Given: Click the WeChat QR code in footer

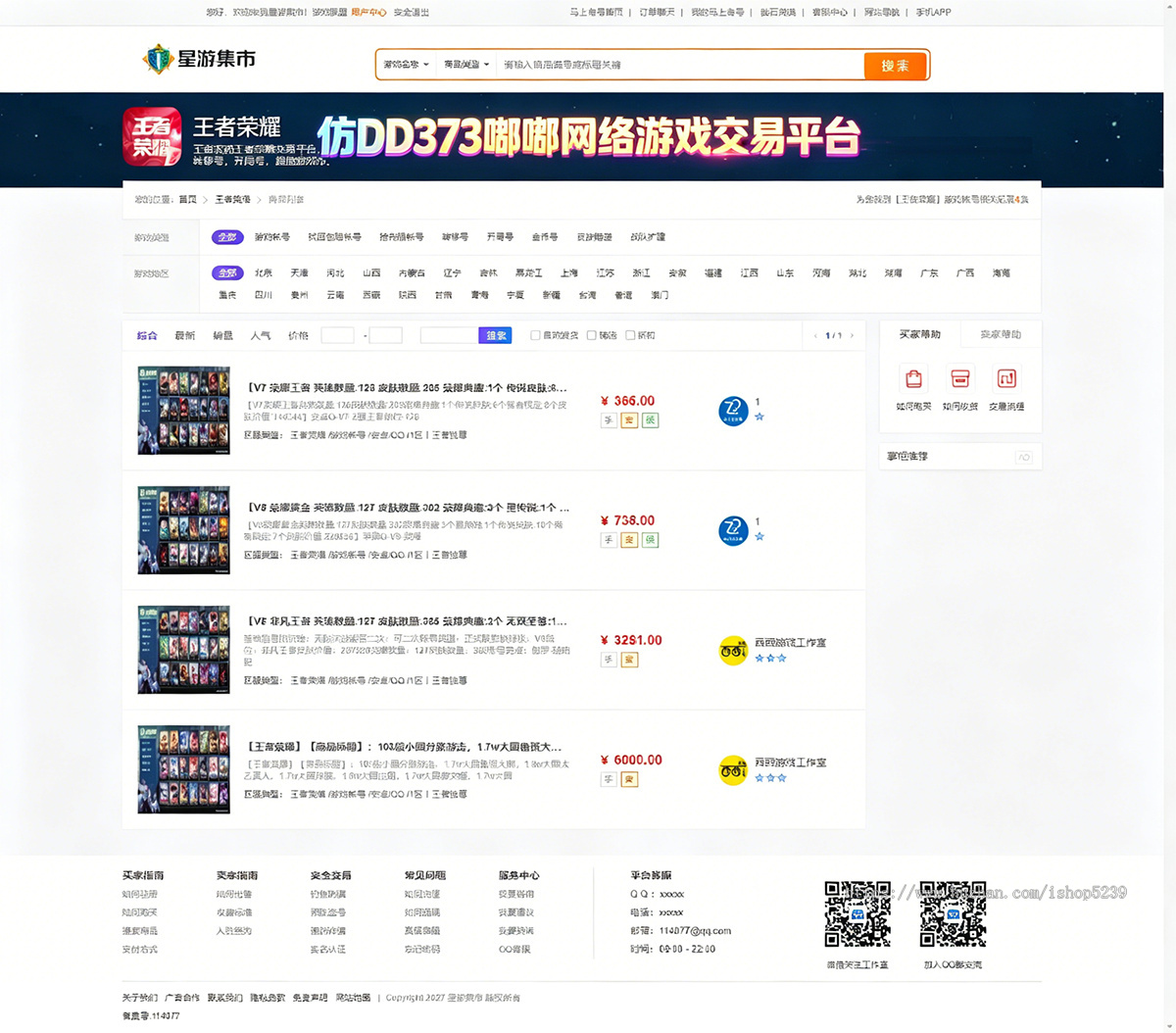Looking at the screenshot, I should pyautogui.click(x=857, y=913).
